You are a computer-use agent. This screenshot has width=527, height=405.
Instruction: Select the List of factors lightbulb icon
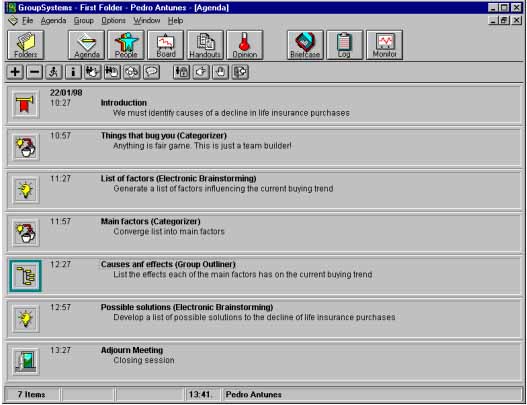pos(26,190)
